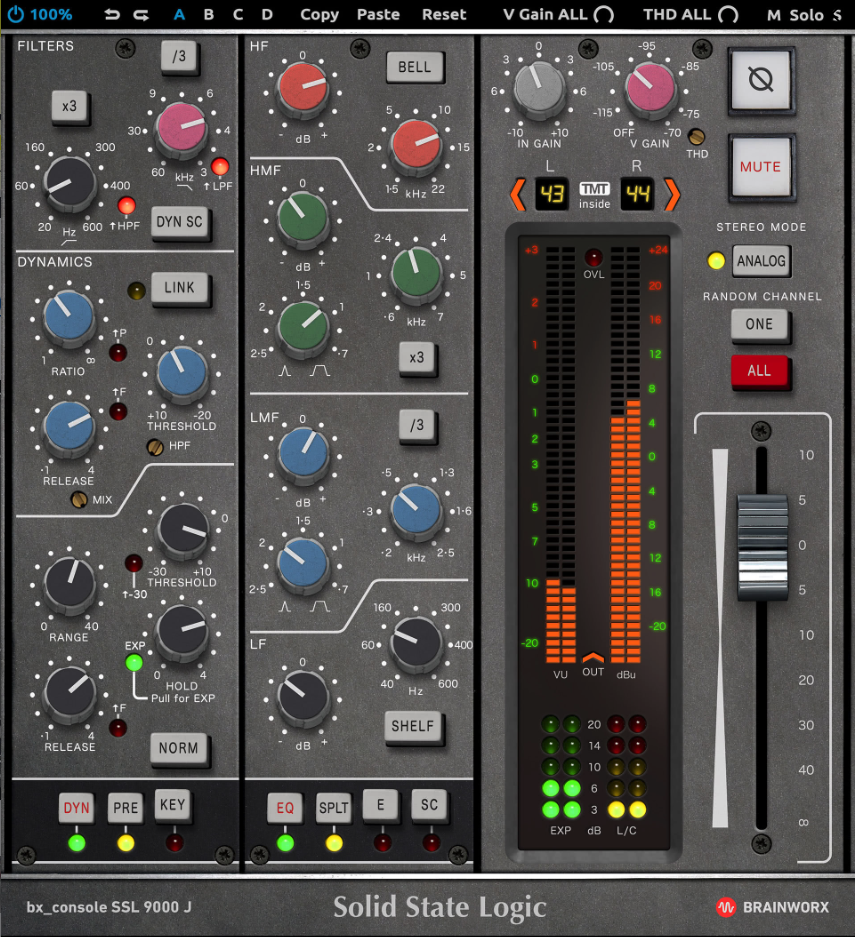Viewport: 855px width, 937px height.
Task: Click the NORM button in Dynamics section
Action: [x=179, y=749]
